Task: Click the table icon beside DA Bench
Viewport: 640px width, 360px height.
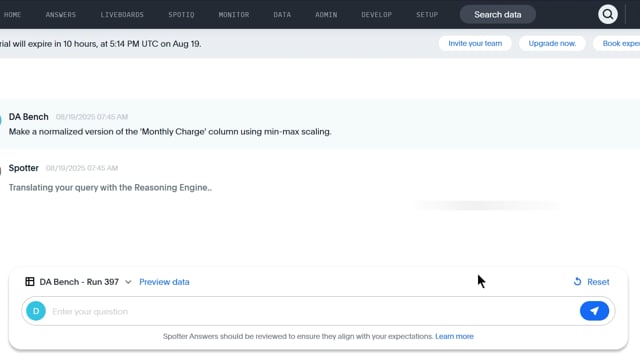Action: click(30, 282)
